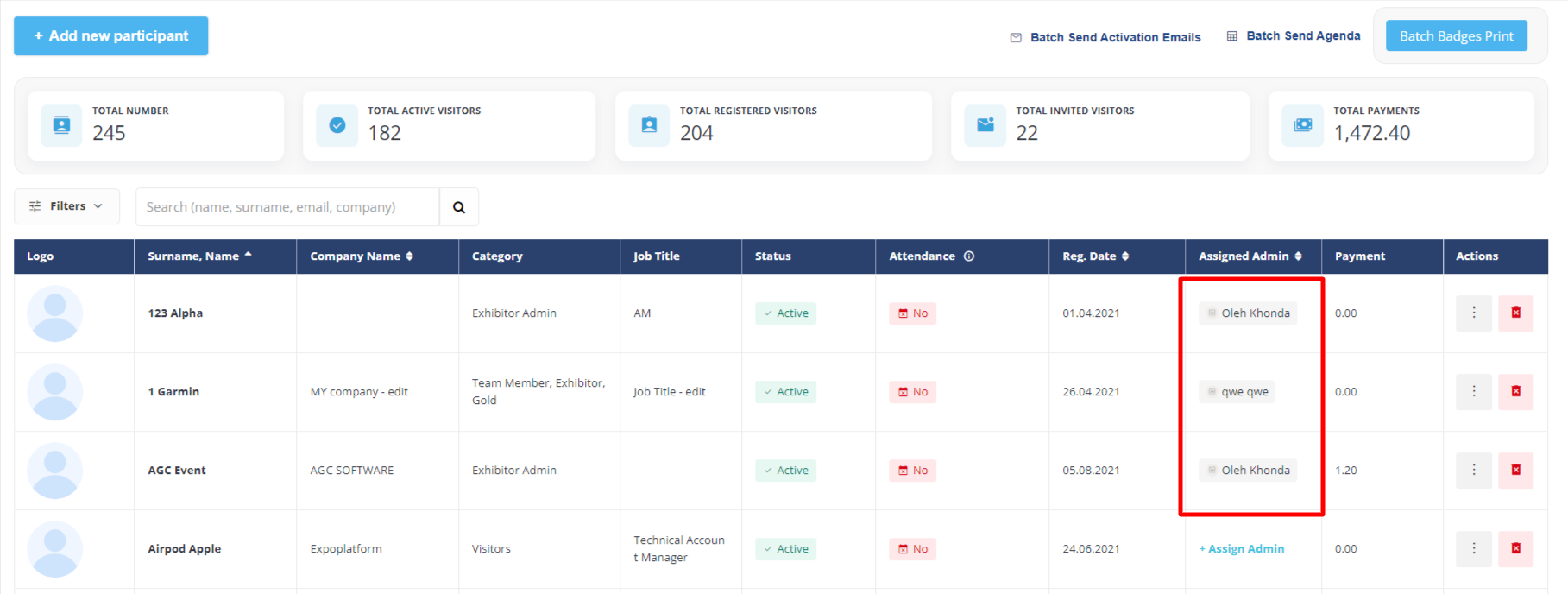Viewport: 1568px width, 594px height.
Task: Open three-dot actions menu for Airpod Apple
Action: pos(1473,549)
